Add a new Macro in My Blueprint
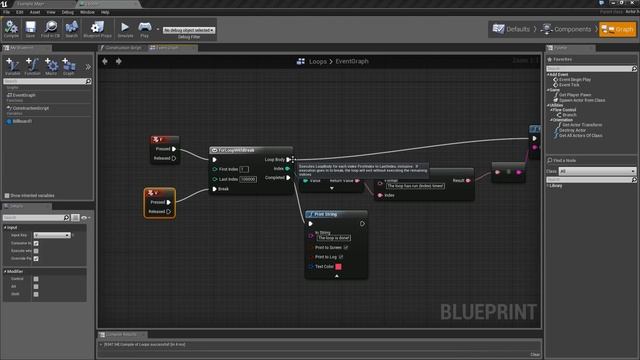The width and height of the screenshot is (640, 360). (x=51, y=66)
